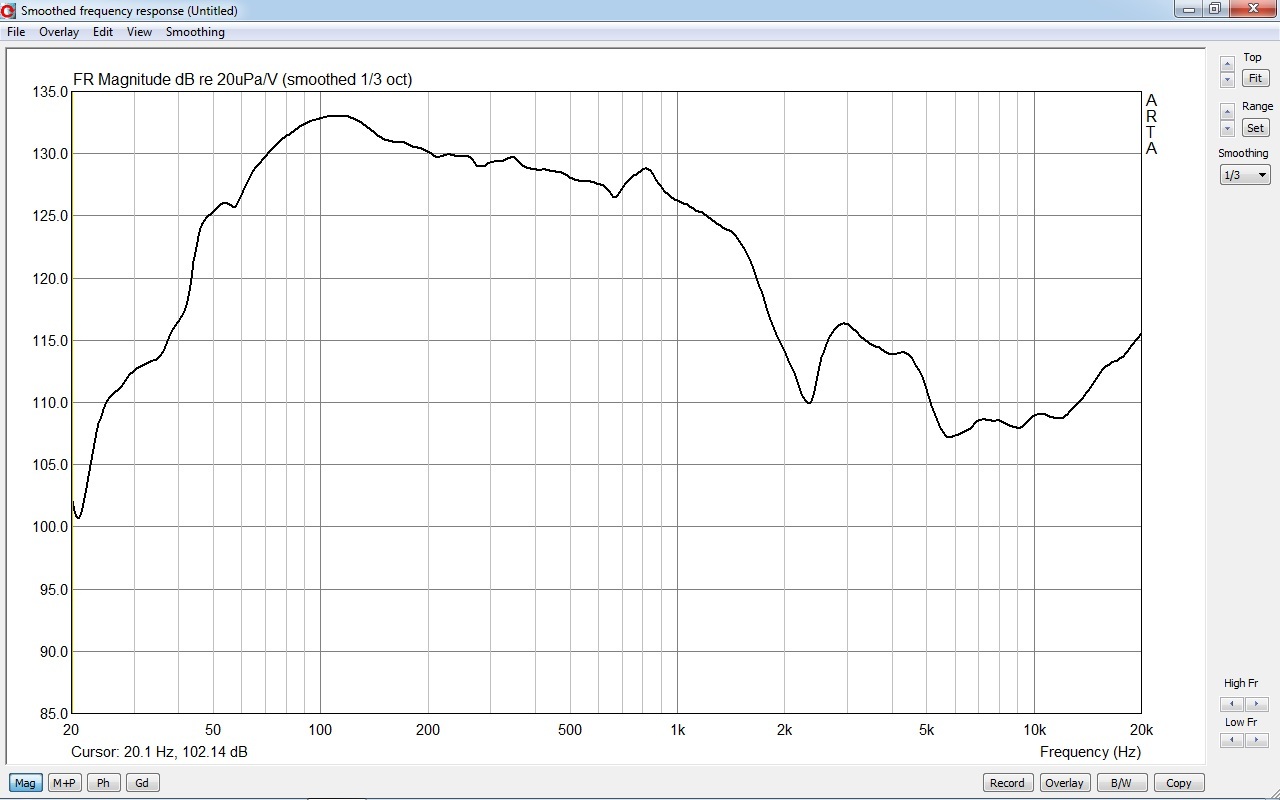Click the Set range button
1280x800 pixels.
[1255, 128]
